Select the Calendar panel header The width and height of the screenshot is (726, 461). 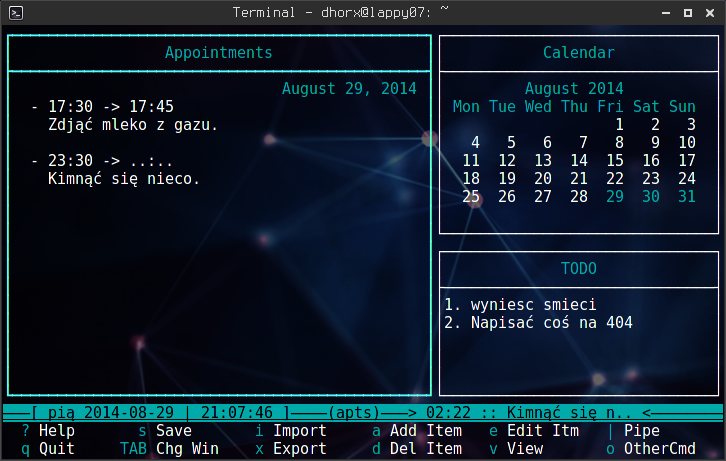coord(579,53)
